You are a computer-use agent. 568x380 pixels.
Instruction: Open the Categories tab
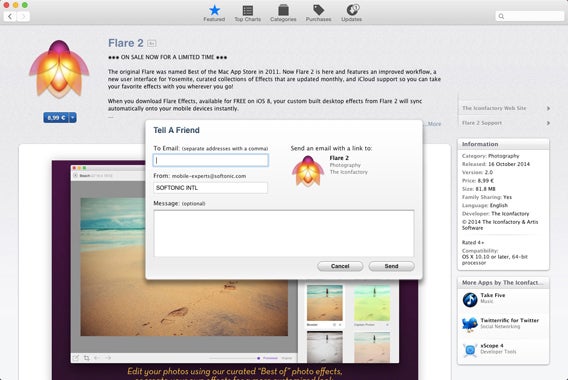pos(283,13)
